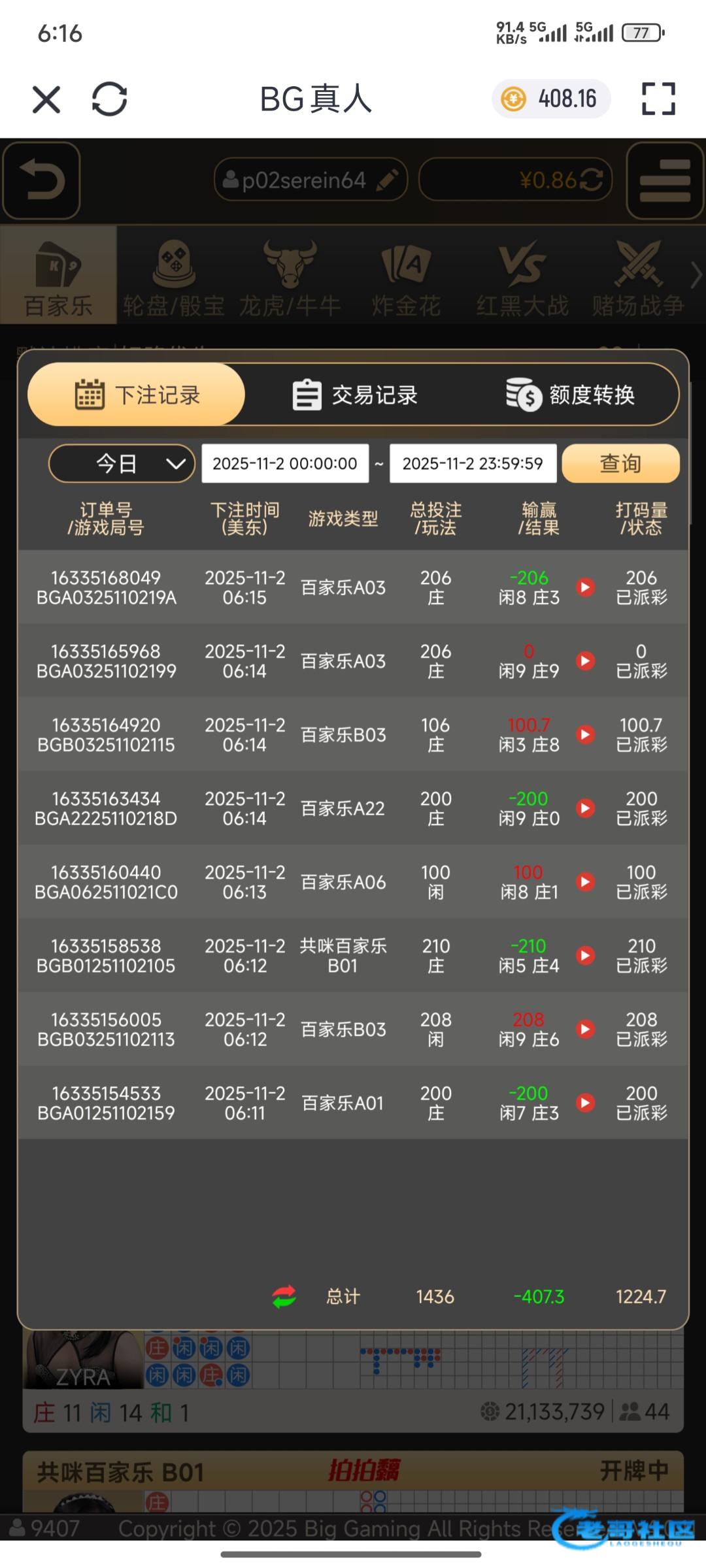This screenshot has height=1568, width=706.
Task: Enter fullscreen mode
Action: [658, 99]
